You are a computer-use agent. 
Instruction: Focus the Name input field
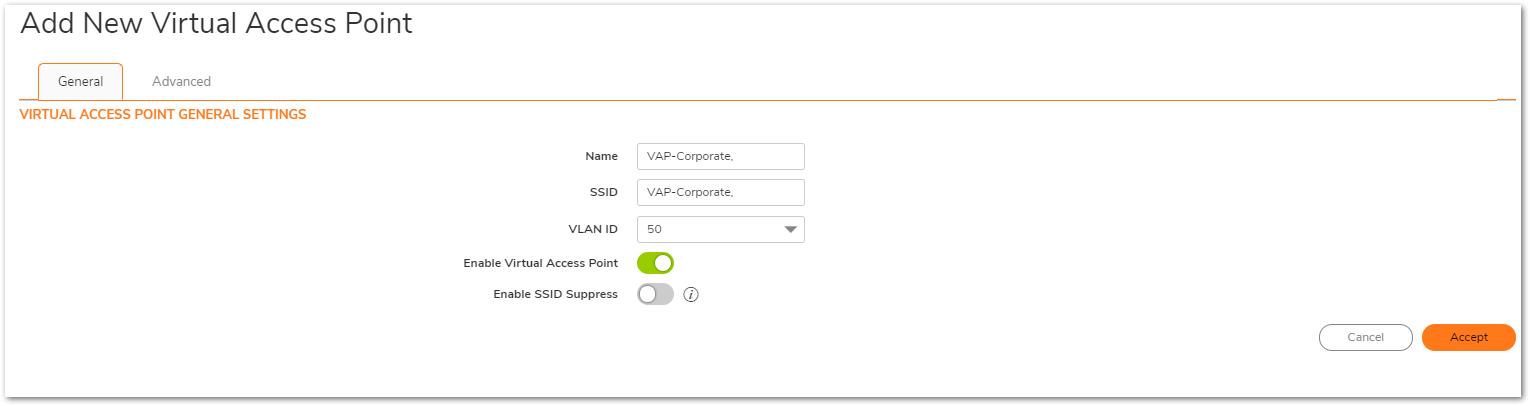pos(720,157)
